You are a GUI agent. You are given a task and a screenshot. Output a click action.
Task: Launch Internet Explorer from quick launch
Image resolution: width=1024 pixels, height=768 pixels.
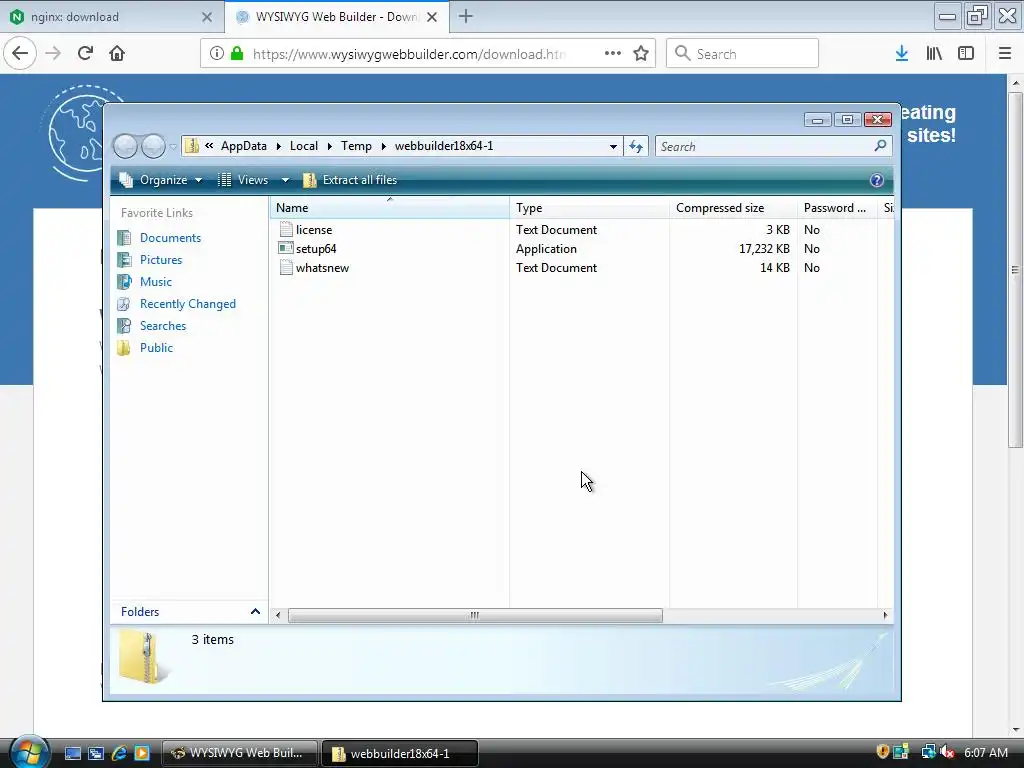119,753
